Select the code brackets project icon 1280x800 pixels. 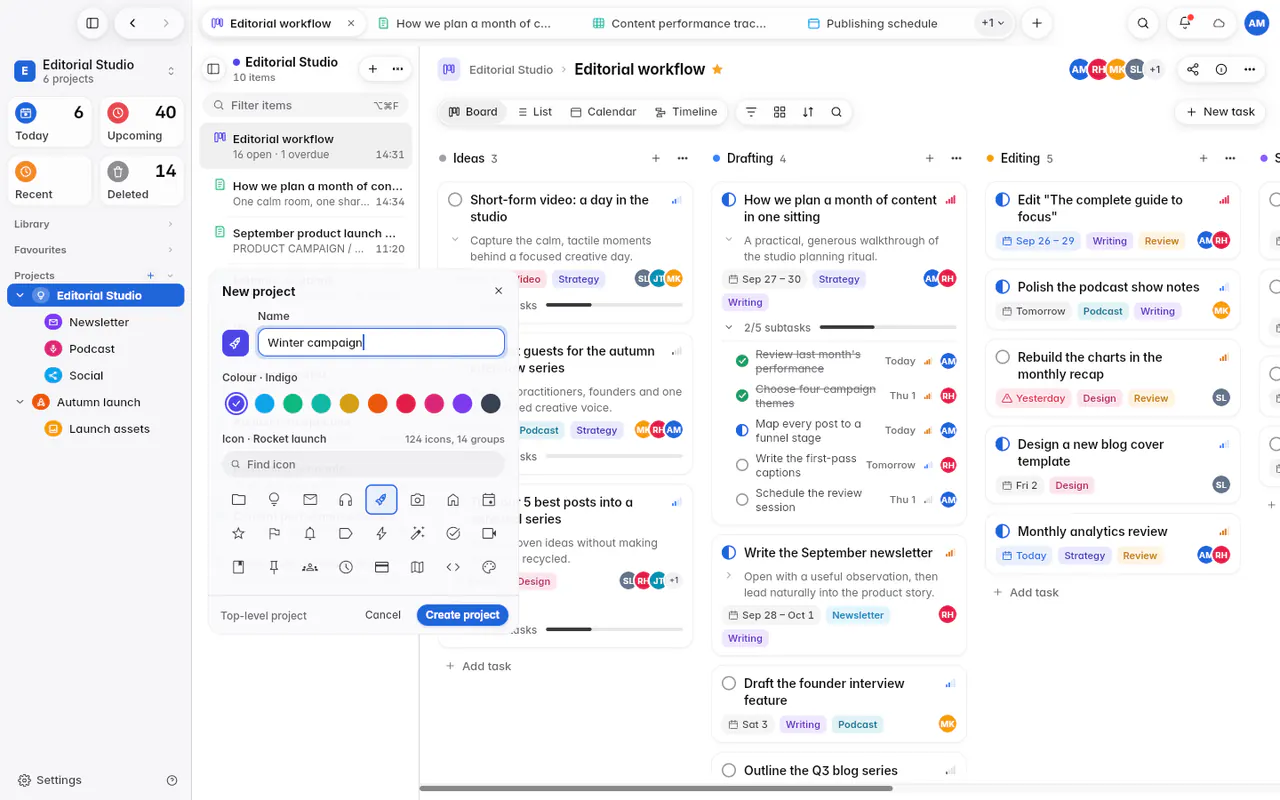[x=453, y=567]
